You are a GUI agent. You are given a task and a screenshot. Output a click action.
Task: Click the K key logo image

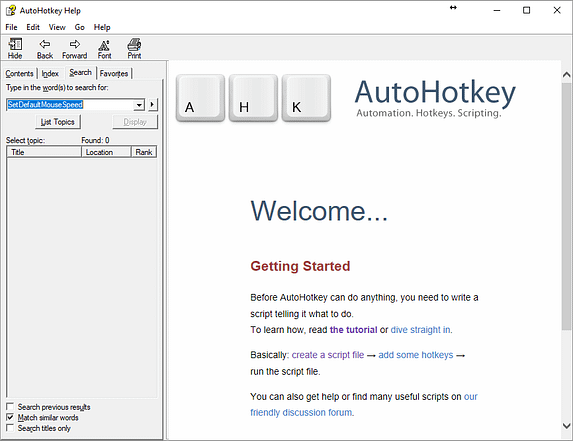coord(306,98)
